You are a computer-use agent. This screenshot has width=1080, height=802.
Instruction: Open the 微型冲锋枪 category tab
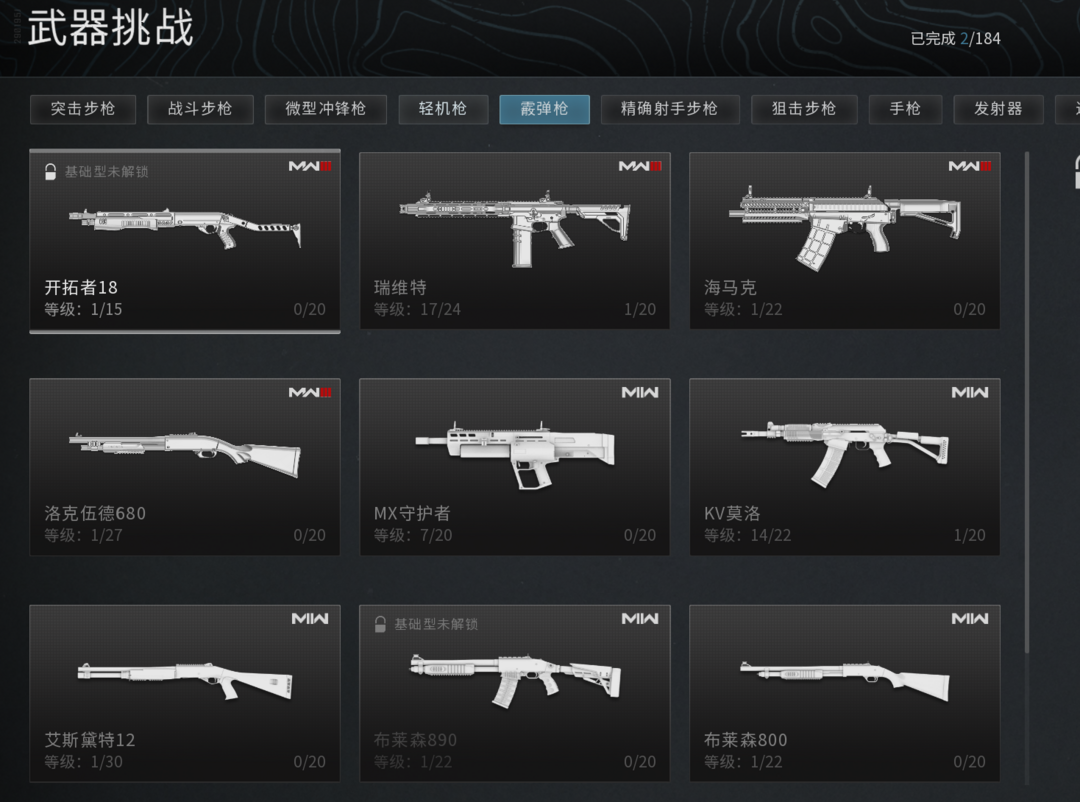326,109
